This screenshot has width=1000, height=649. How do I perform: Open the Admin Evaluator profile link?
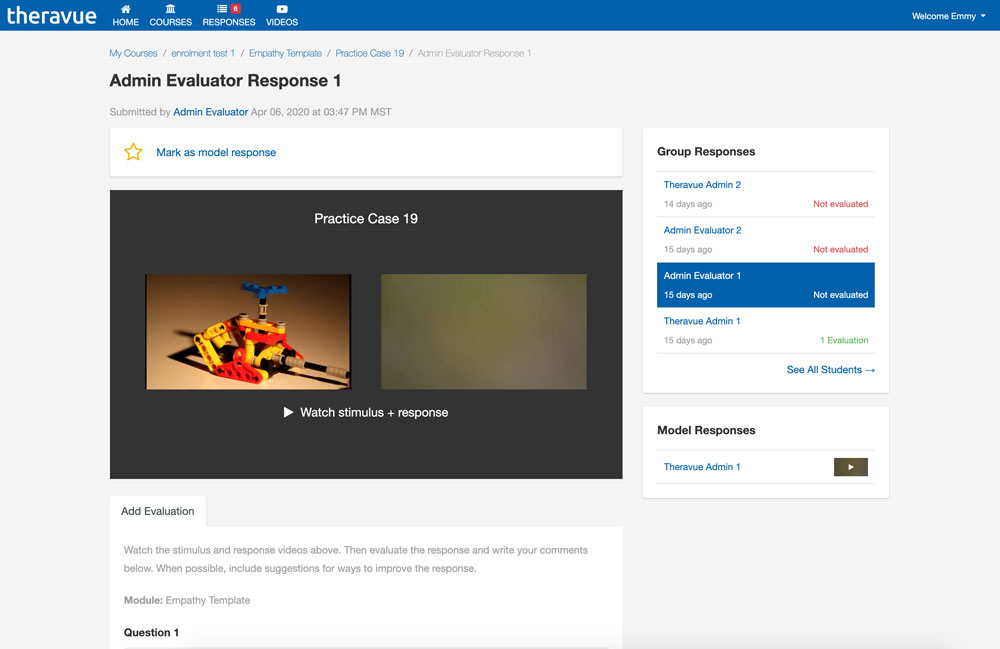(210, 112)
